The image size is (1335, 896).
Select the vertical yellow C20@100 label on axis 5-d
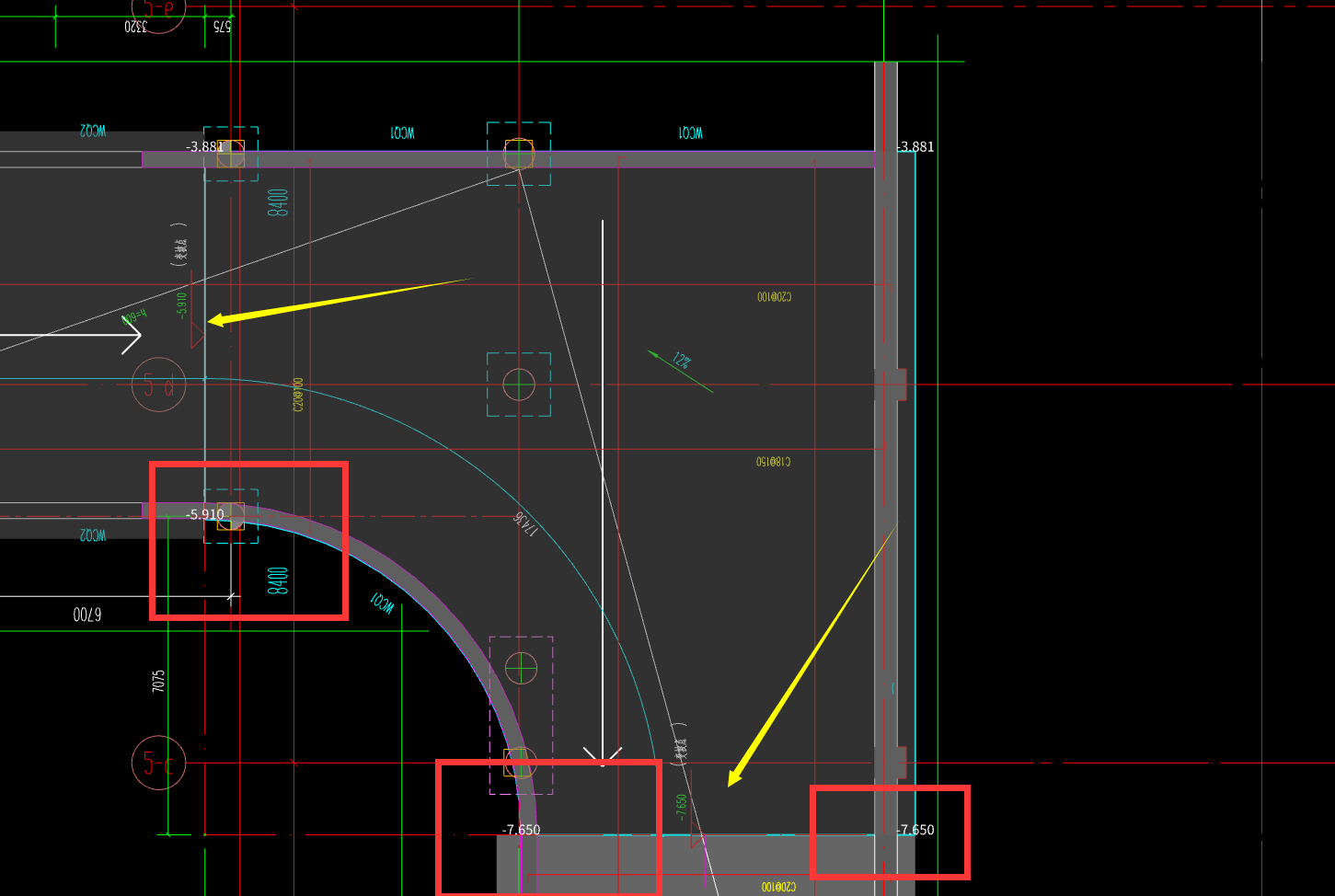tap(298, 394)
